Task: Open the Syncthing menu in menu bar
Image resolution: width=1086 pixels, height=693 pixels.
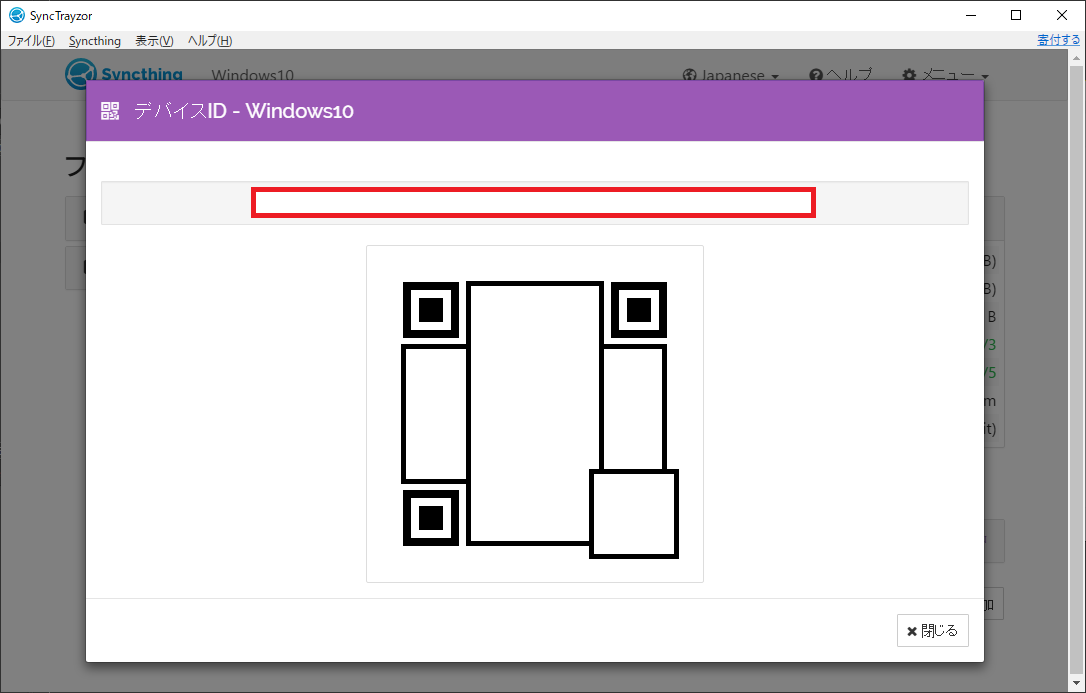Action: pos(95,41)
